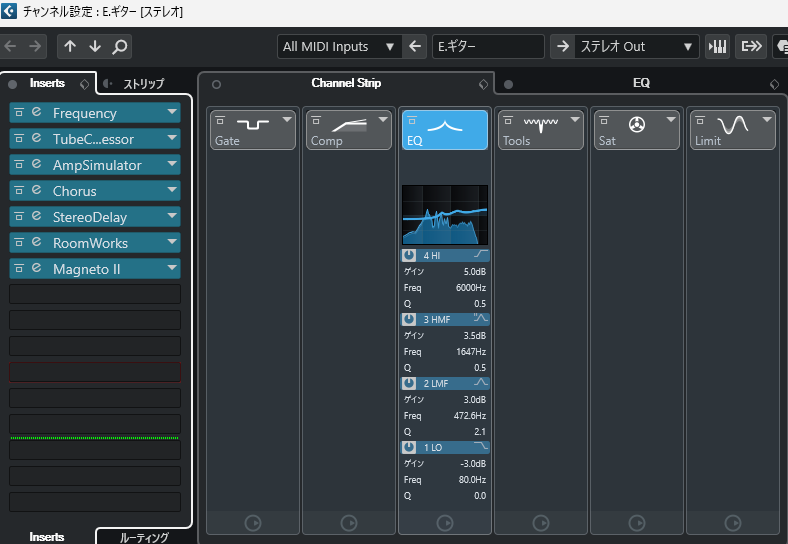Open the Comp module dropdown arrow

383,120
